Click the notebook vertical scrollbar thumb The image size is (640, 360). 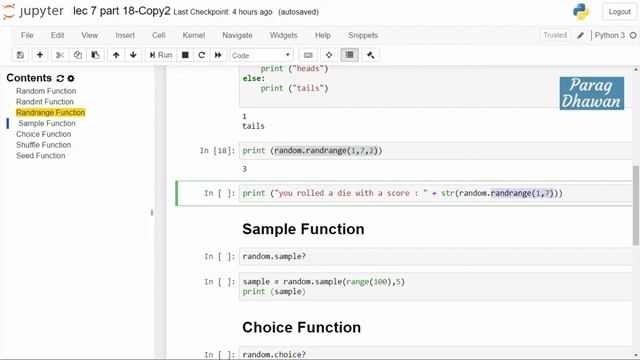click(x=636, y=205)
